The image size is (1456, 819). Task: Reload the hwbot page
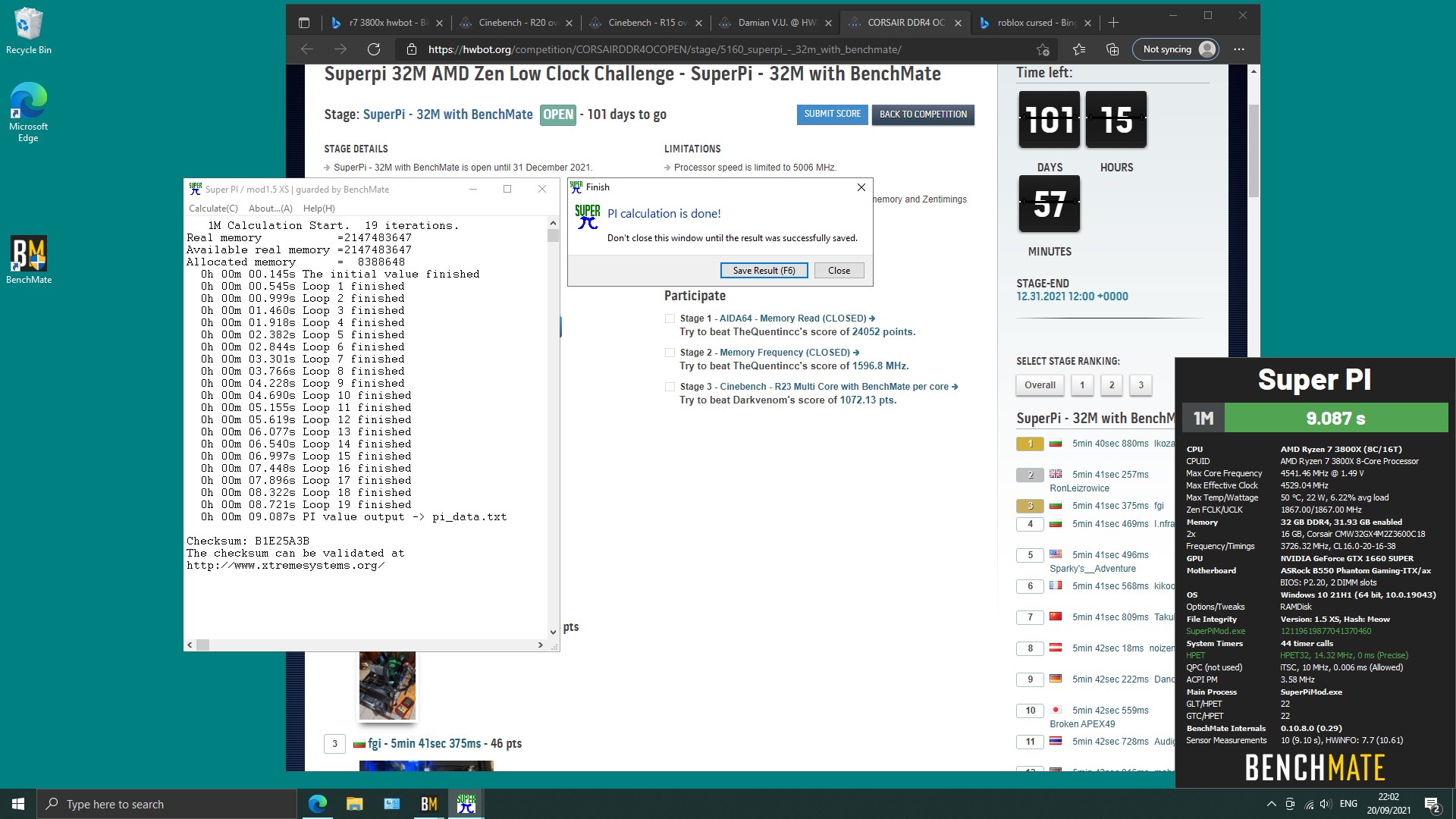click(x=374, y=49)
